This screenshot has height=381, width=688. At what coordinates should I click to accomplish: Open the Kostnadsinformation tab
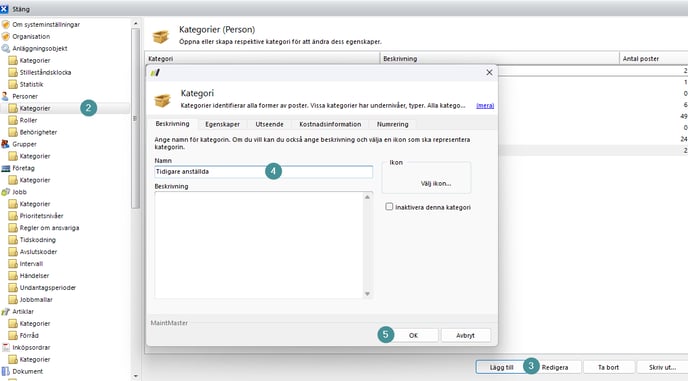tap(330, 124)
